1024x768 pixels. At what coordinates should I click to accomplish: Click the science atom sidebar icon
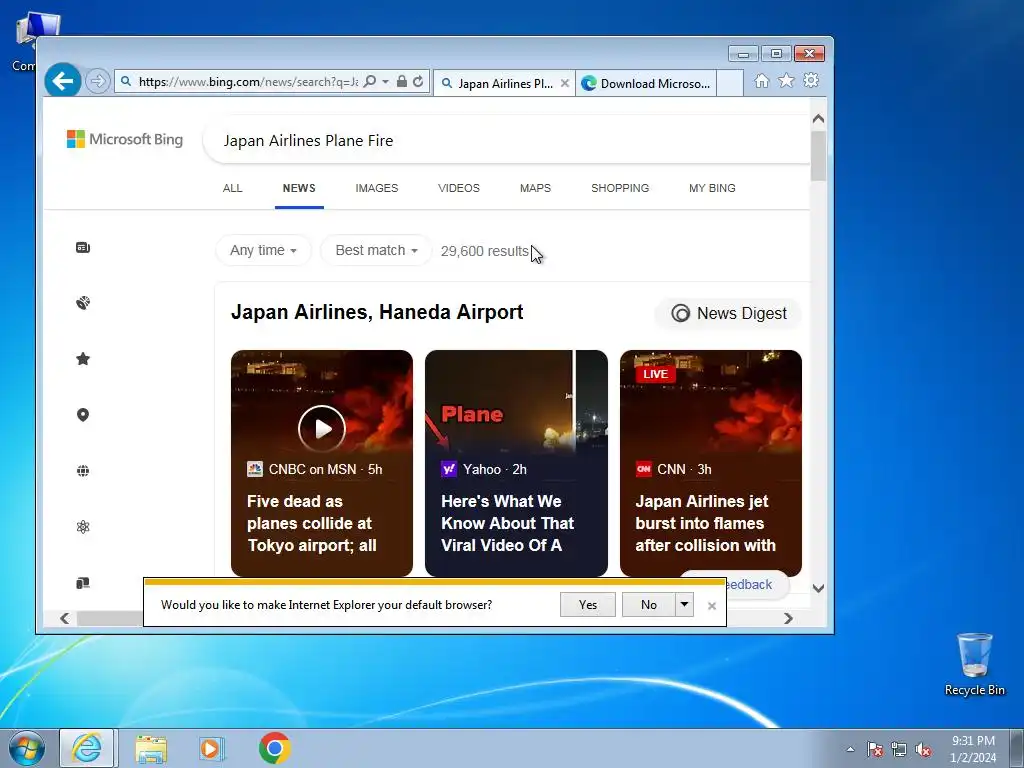click(x=83, y=527)
